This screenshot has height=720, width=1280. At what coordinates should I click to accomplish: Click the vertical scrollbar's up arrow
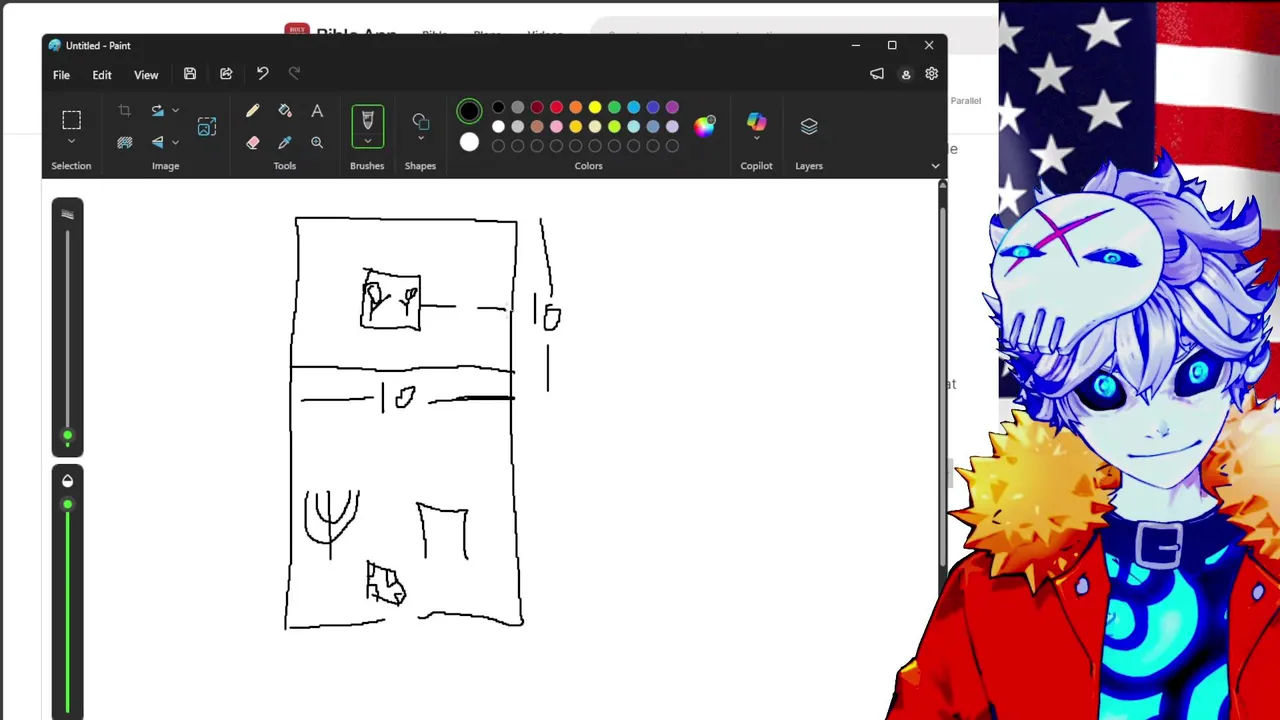tap(942, 184)
